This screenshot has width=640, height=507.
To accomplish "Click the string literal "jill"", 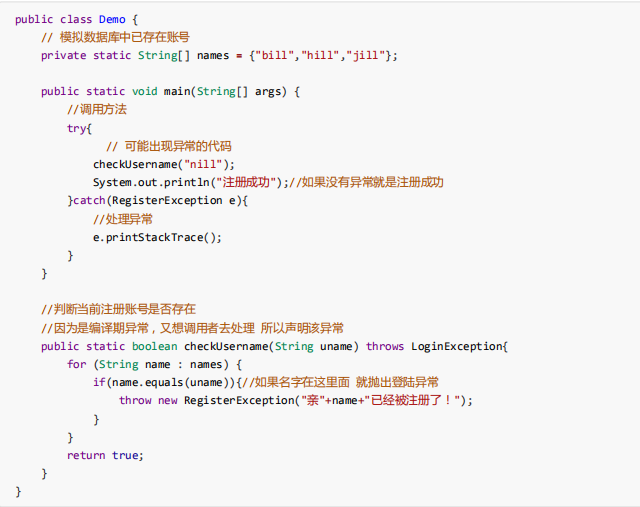I will [x=366, y=55].
